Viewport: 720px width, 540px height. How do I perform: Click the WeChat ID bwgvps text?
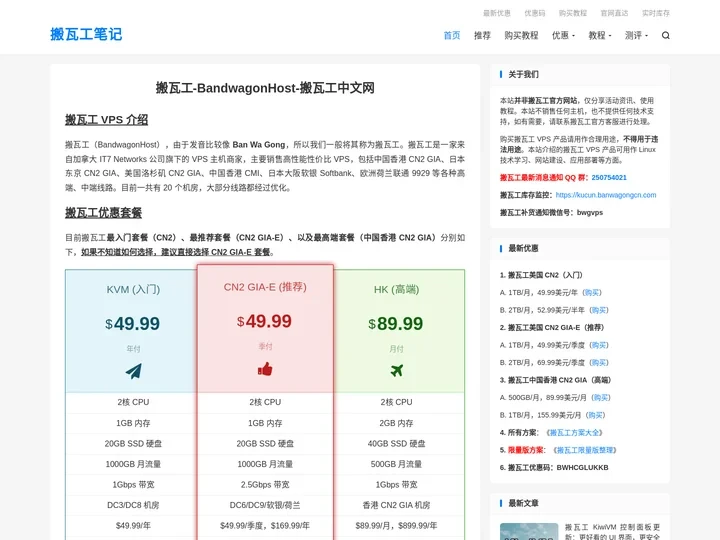[x=590, y=213]
